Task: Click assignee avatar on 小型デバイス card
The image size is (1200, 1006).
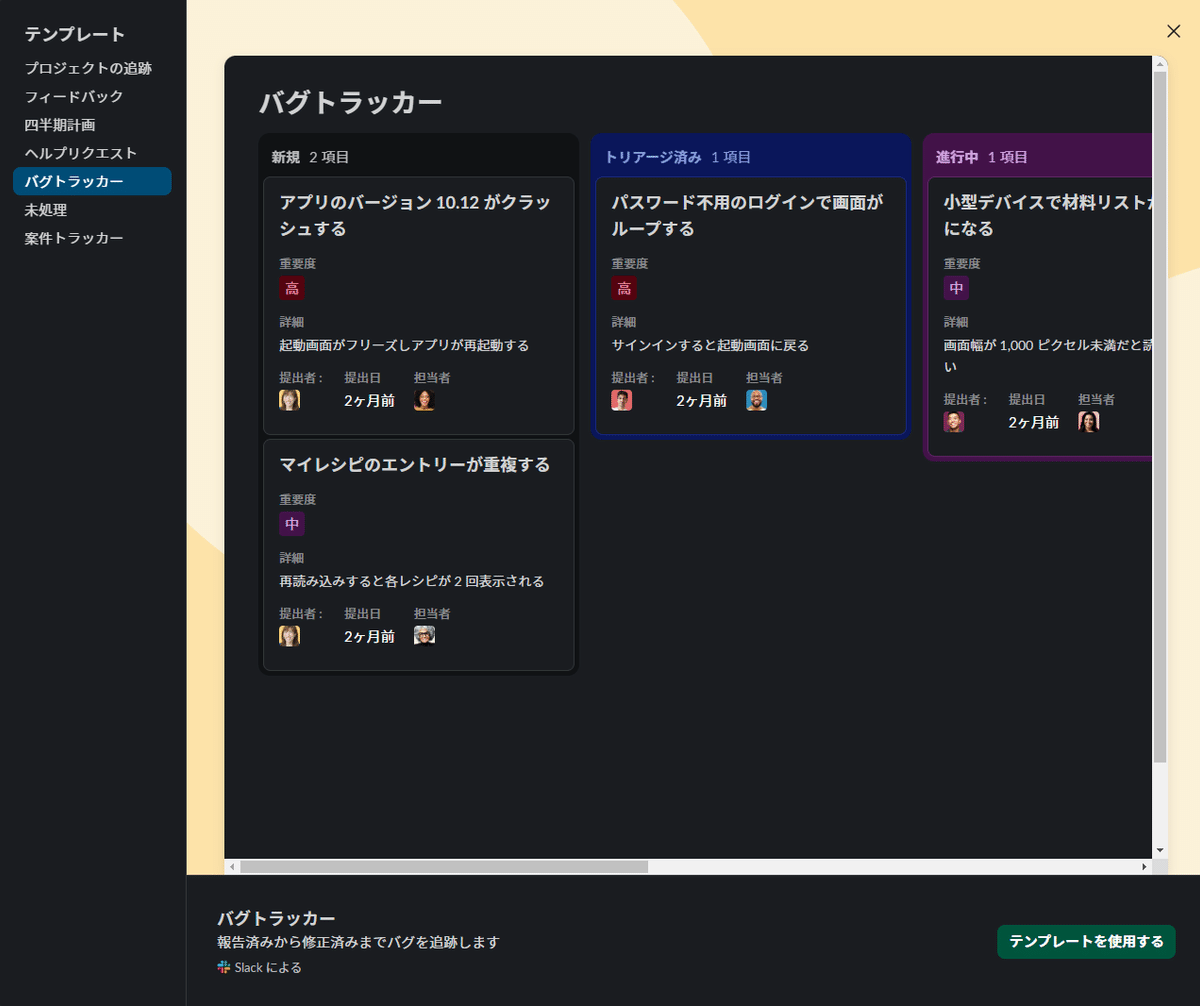Action: (x=1088, y=422)
